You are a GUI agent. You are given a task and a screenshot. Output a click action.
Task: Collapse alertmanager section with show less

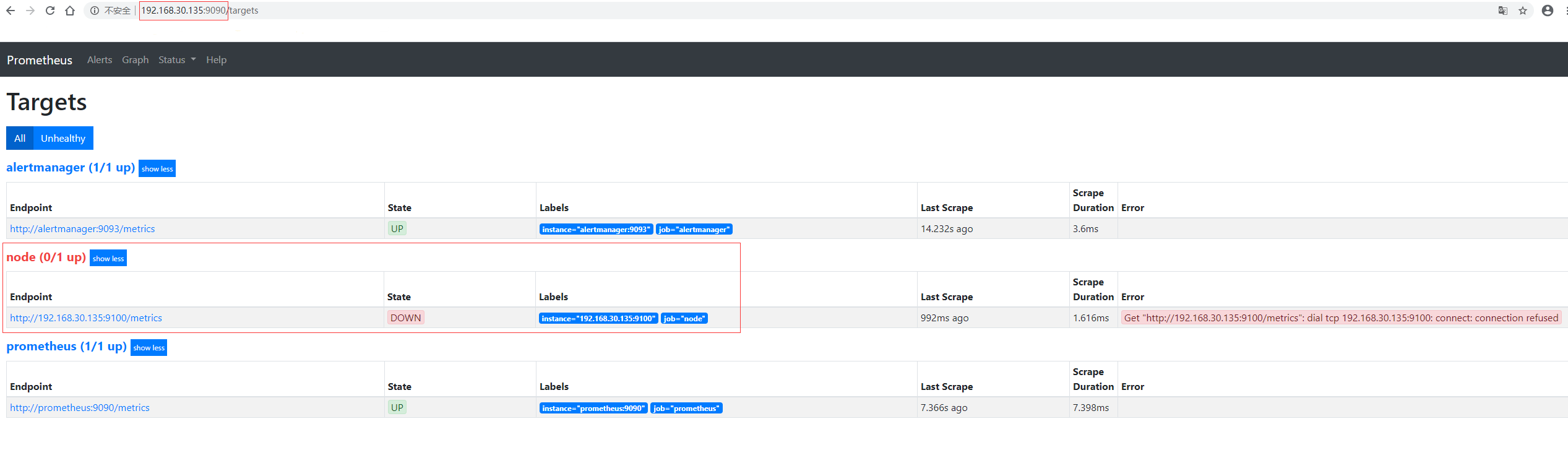[157, 168]
